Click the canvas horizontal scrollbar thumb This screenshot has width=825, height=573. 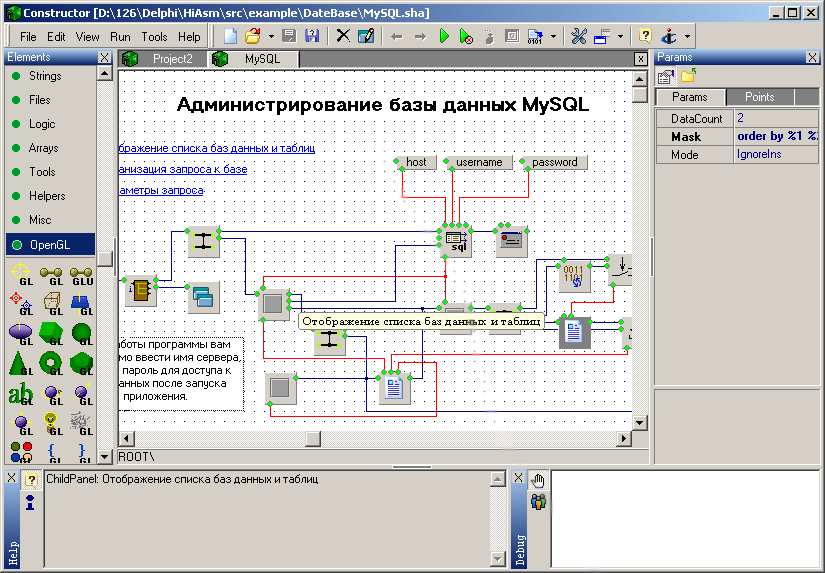coord(313,438)
